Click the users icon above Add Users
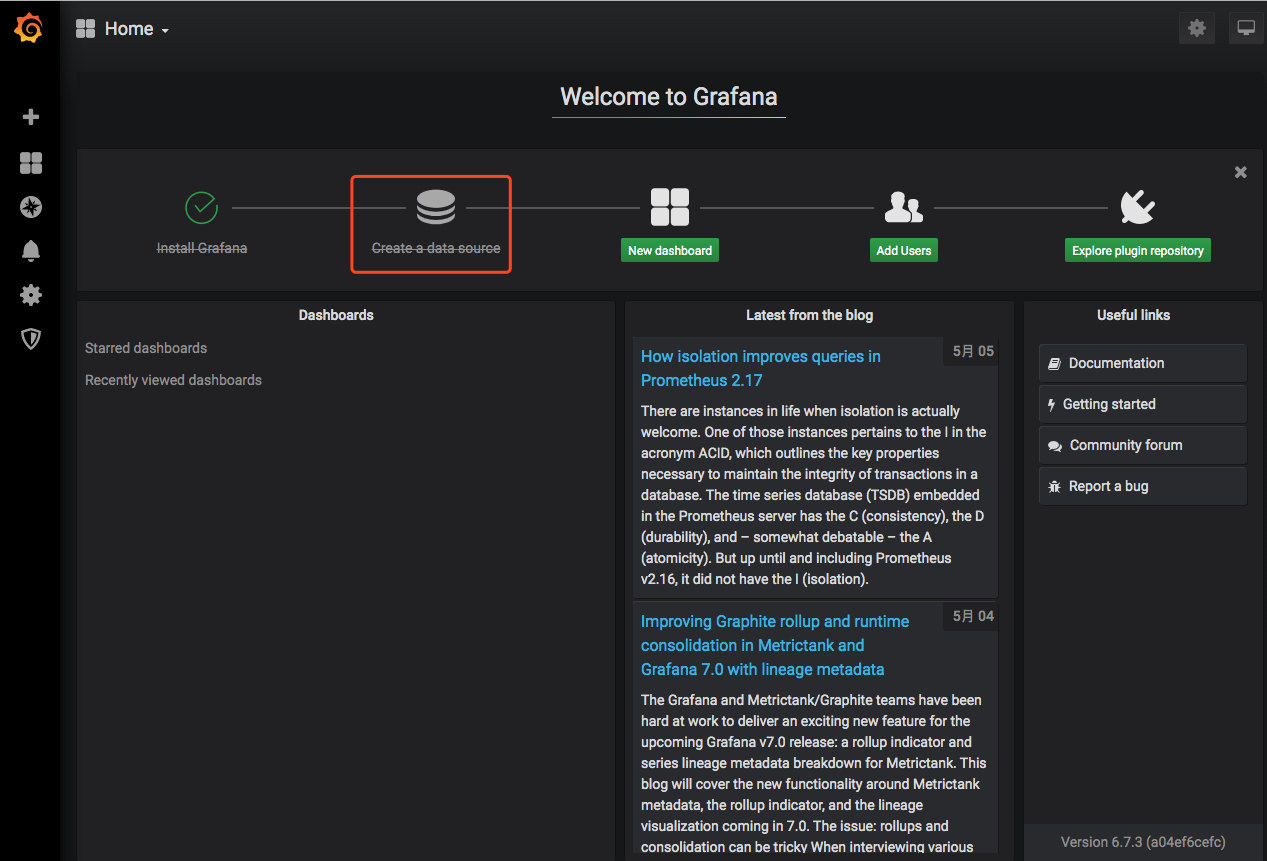Viewport: 1267px width, 861px height. click(x=904, y=207)
